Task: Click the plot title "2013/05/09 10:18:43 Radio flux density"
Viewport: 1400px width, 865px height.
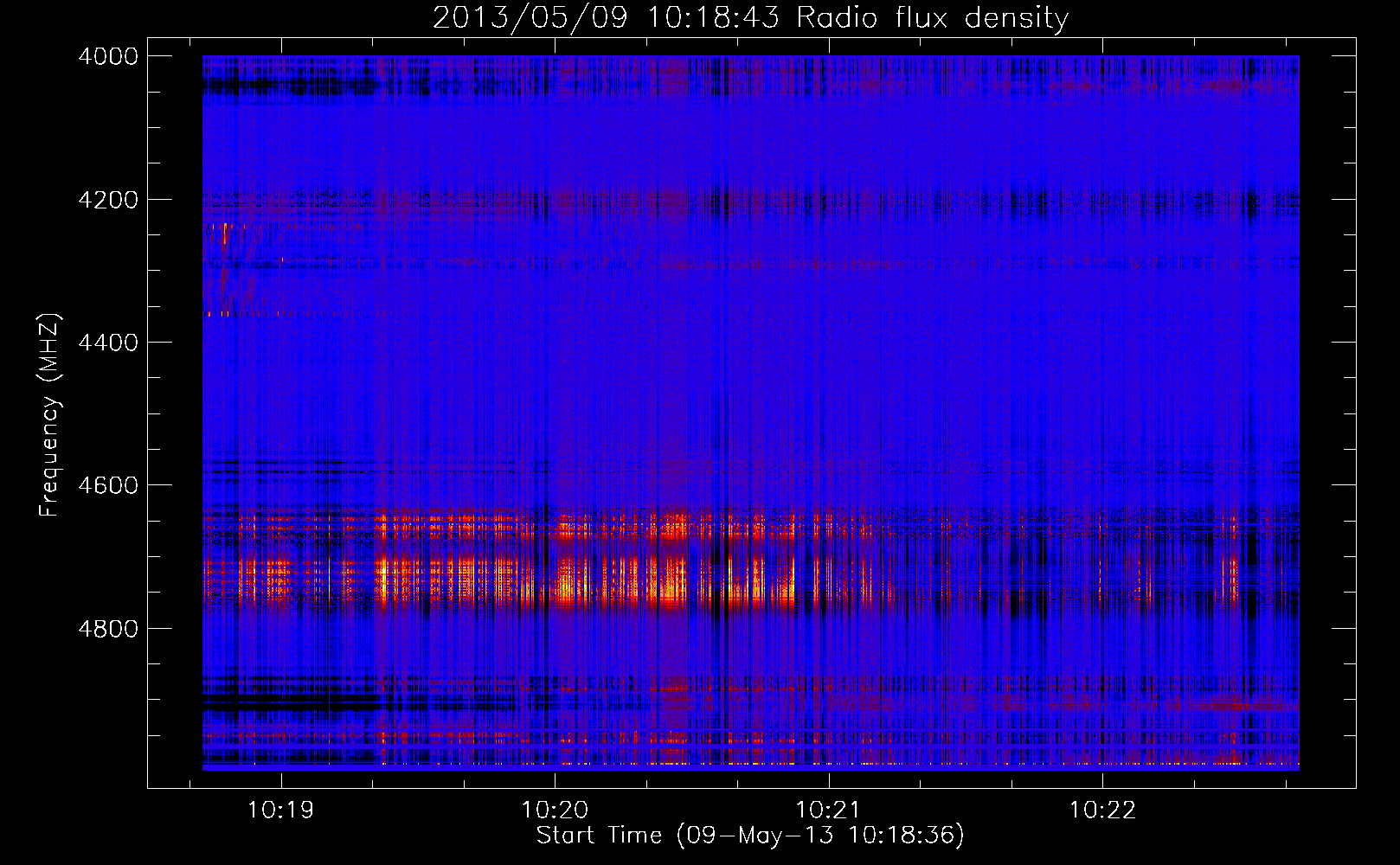Action: [750, 17]
